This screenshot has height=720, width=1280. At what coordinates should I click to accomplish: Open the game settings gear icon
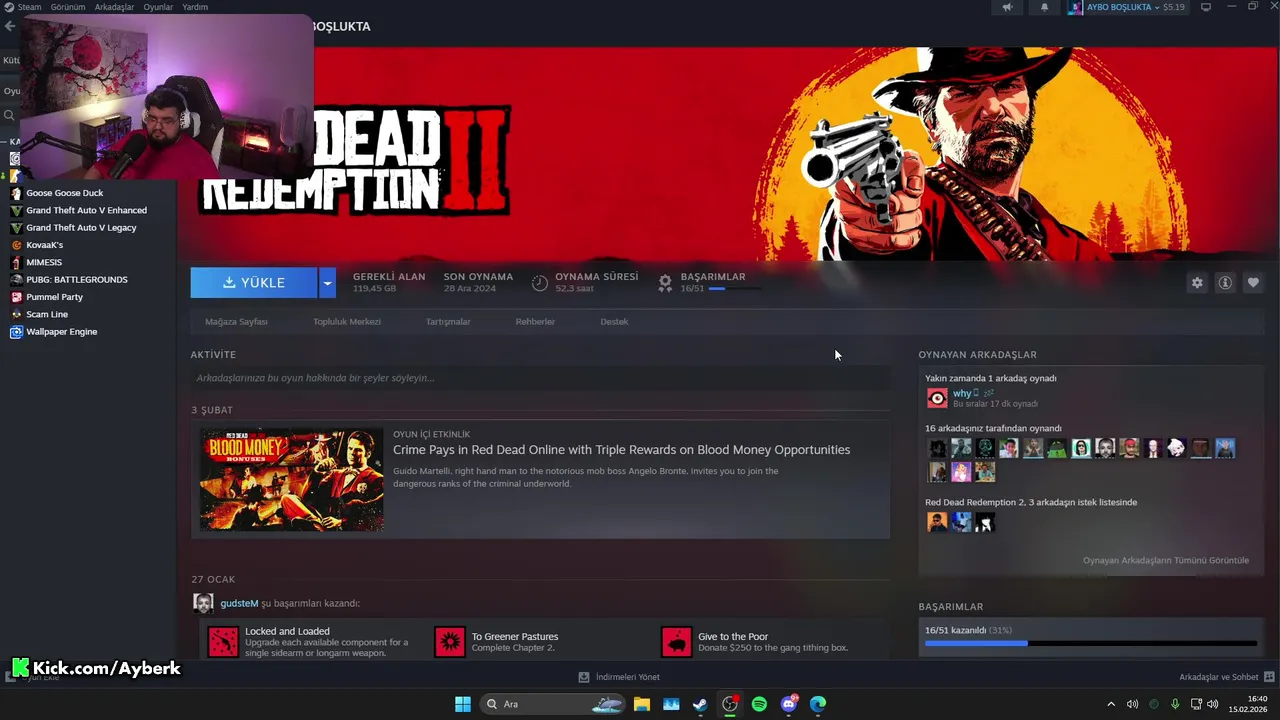click(1197, 283)
